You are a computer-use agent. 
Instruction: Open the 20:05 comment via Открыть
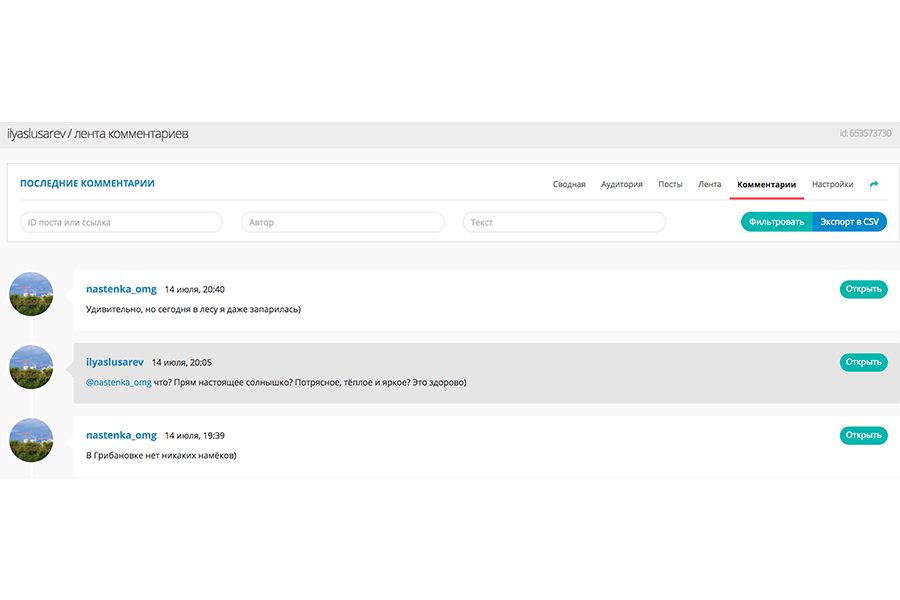[x=863, y=362]
